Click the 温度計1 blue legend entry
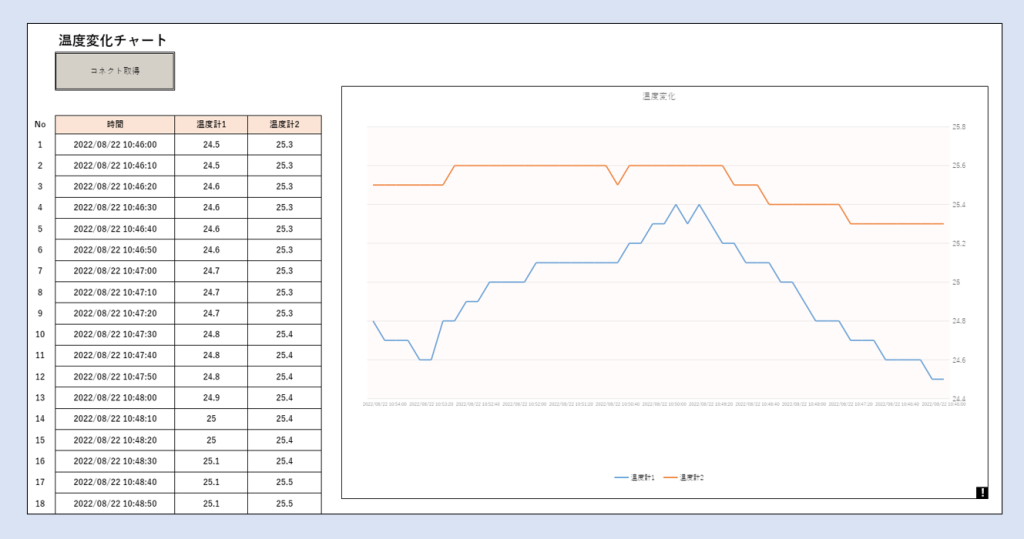 point(635,478)
